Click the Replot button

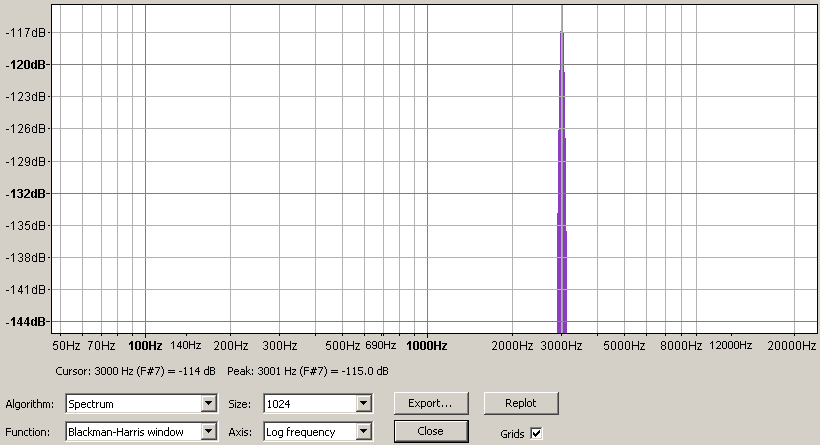[x=521, y=403]
